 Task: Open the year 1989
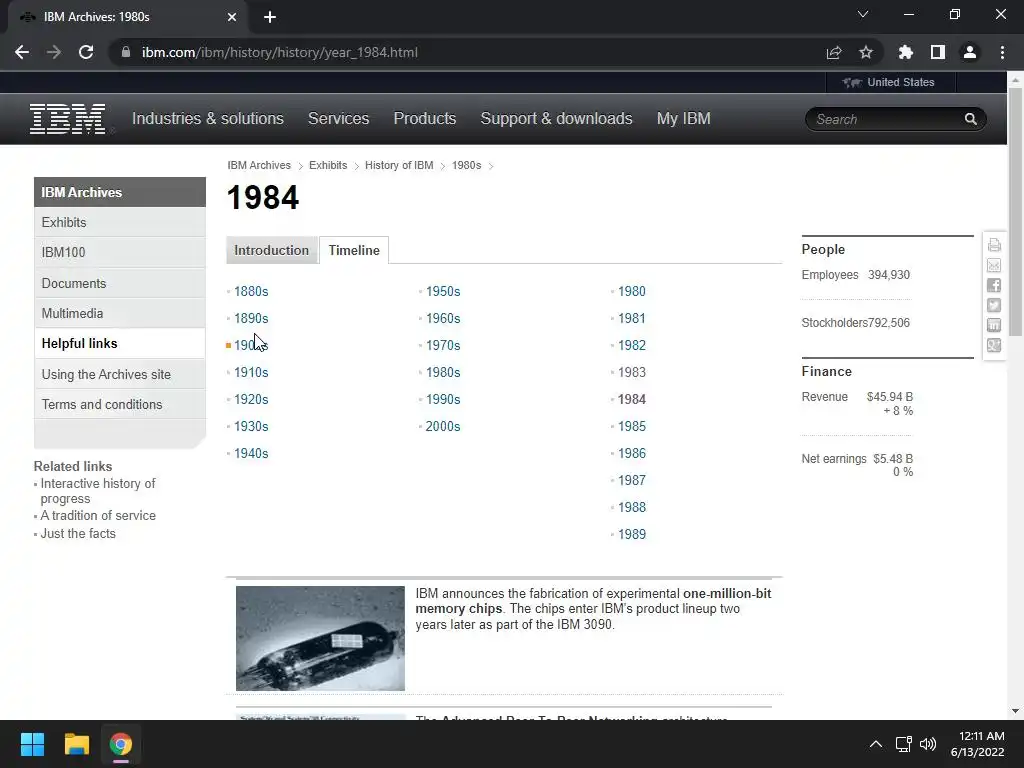pos(632,534)
